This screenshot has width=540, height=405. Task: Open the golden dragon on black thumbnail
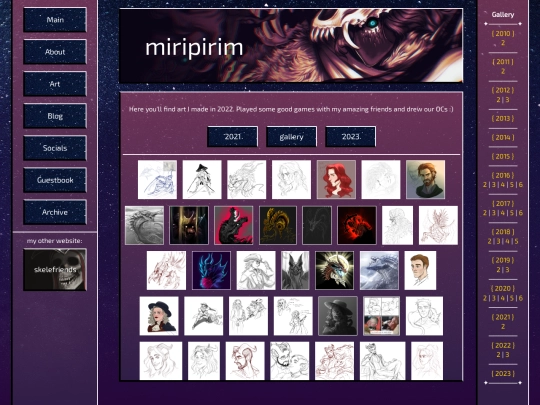tap(278, 225)
